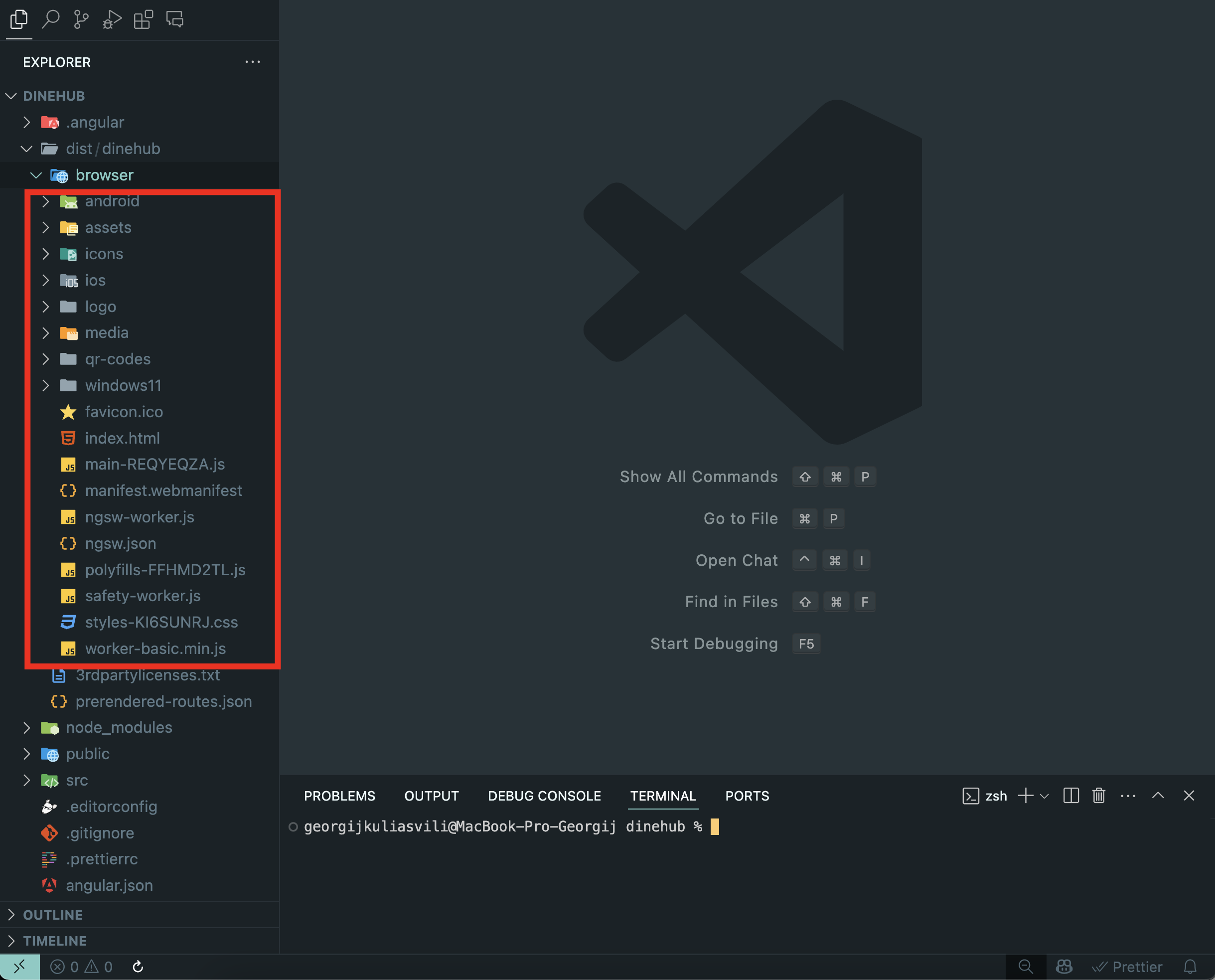Close the terminal panel
This screenshot has width=1215, height=980.
[1189, 796]
